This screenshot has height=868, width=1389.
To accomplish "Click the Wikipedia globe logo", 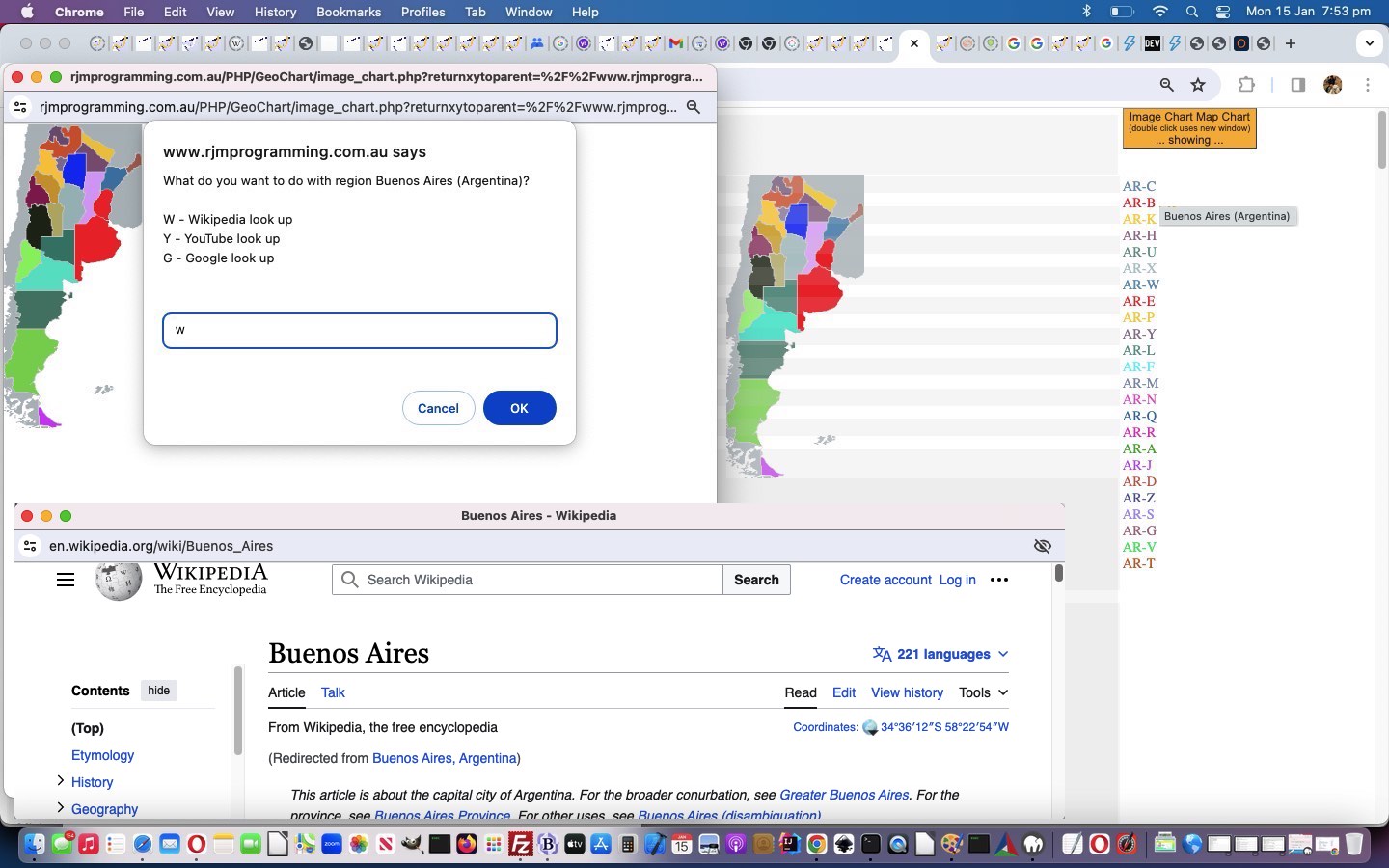I will (x=119, y=580).
